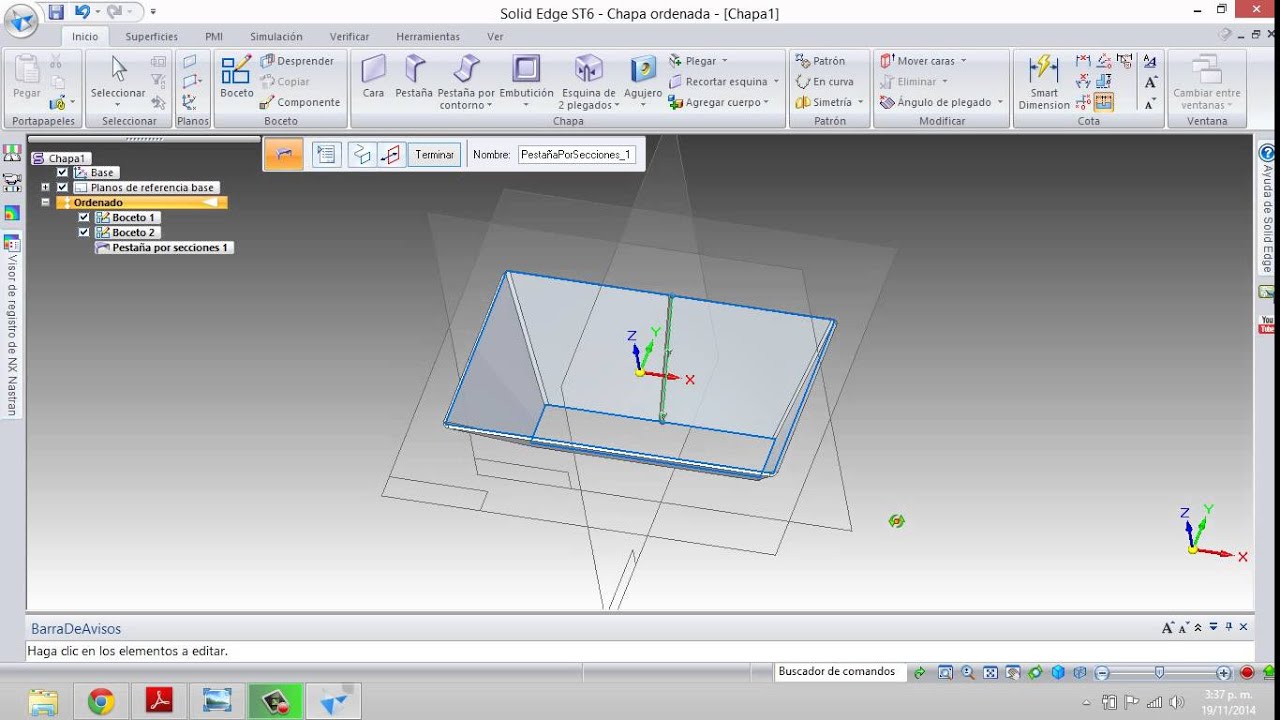Open the Solid Edge help icon
This screenshot has width=1280, height=720.
click(1267, 153)
